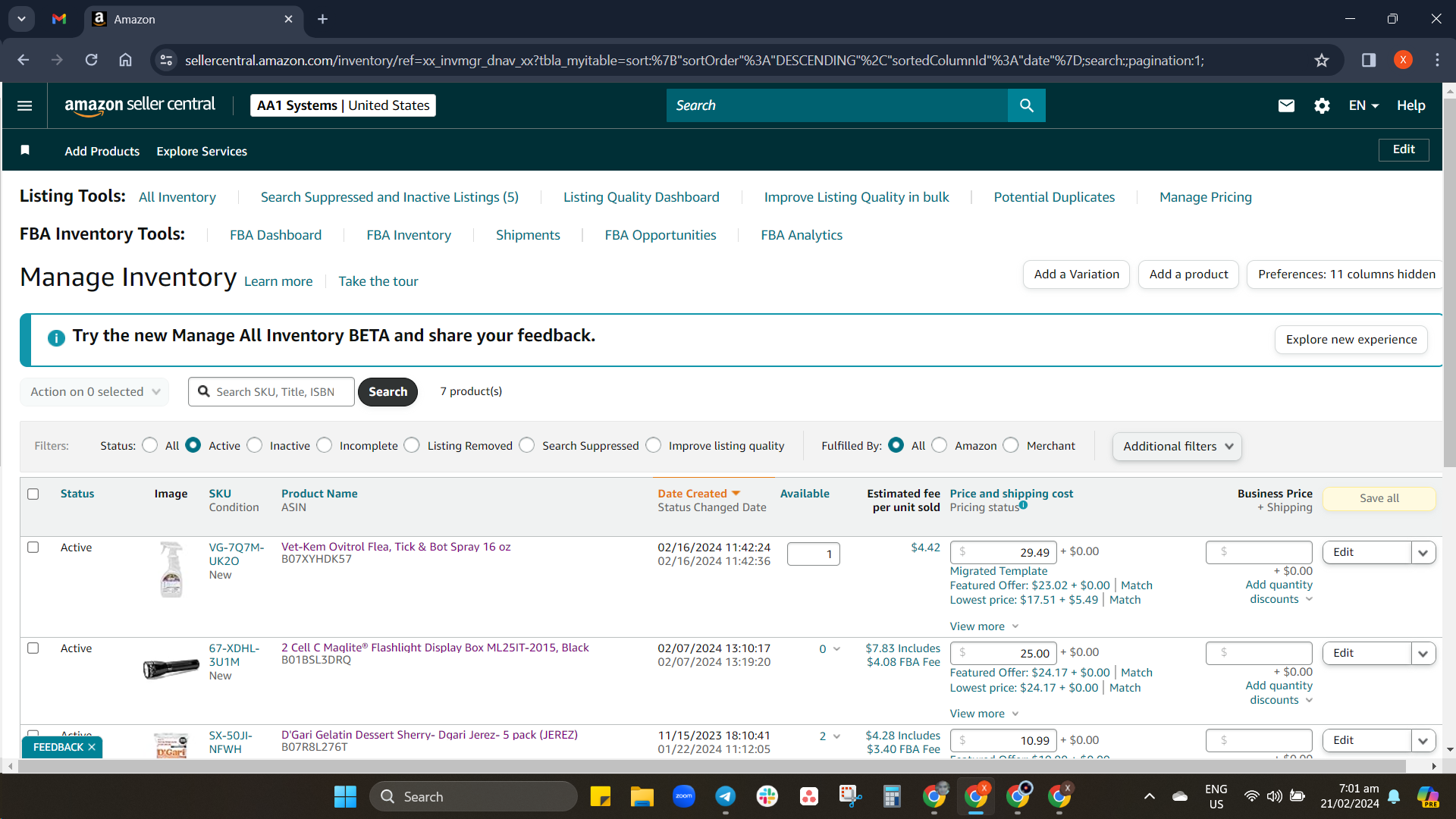Open Edit dropdown arrow for Vet-Kem row

tap(1423, 552)
